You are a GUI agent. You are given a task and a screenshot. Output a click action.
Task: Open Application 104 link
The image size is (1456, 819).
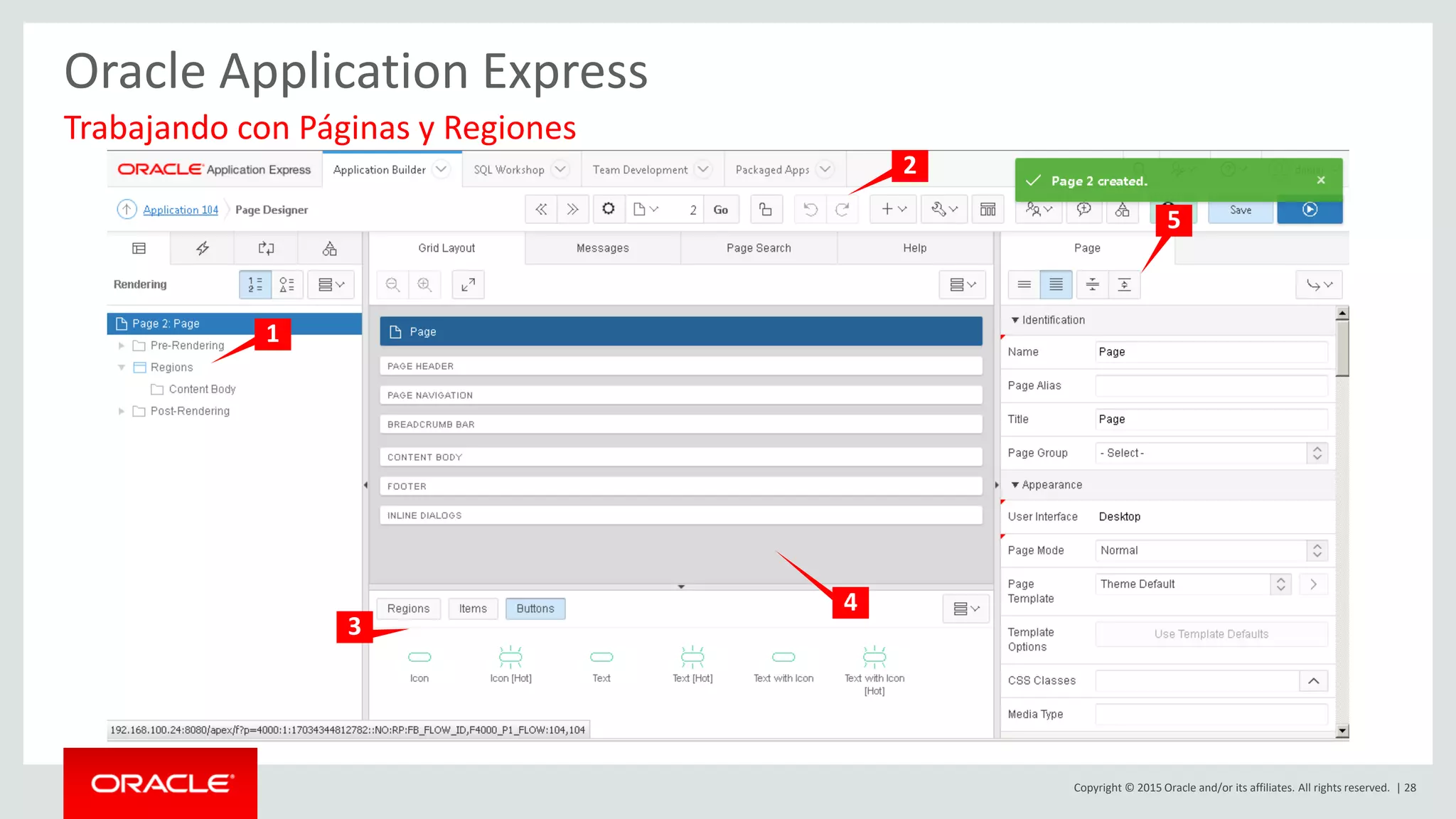tap(181, 210)
